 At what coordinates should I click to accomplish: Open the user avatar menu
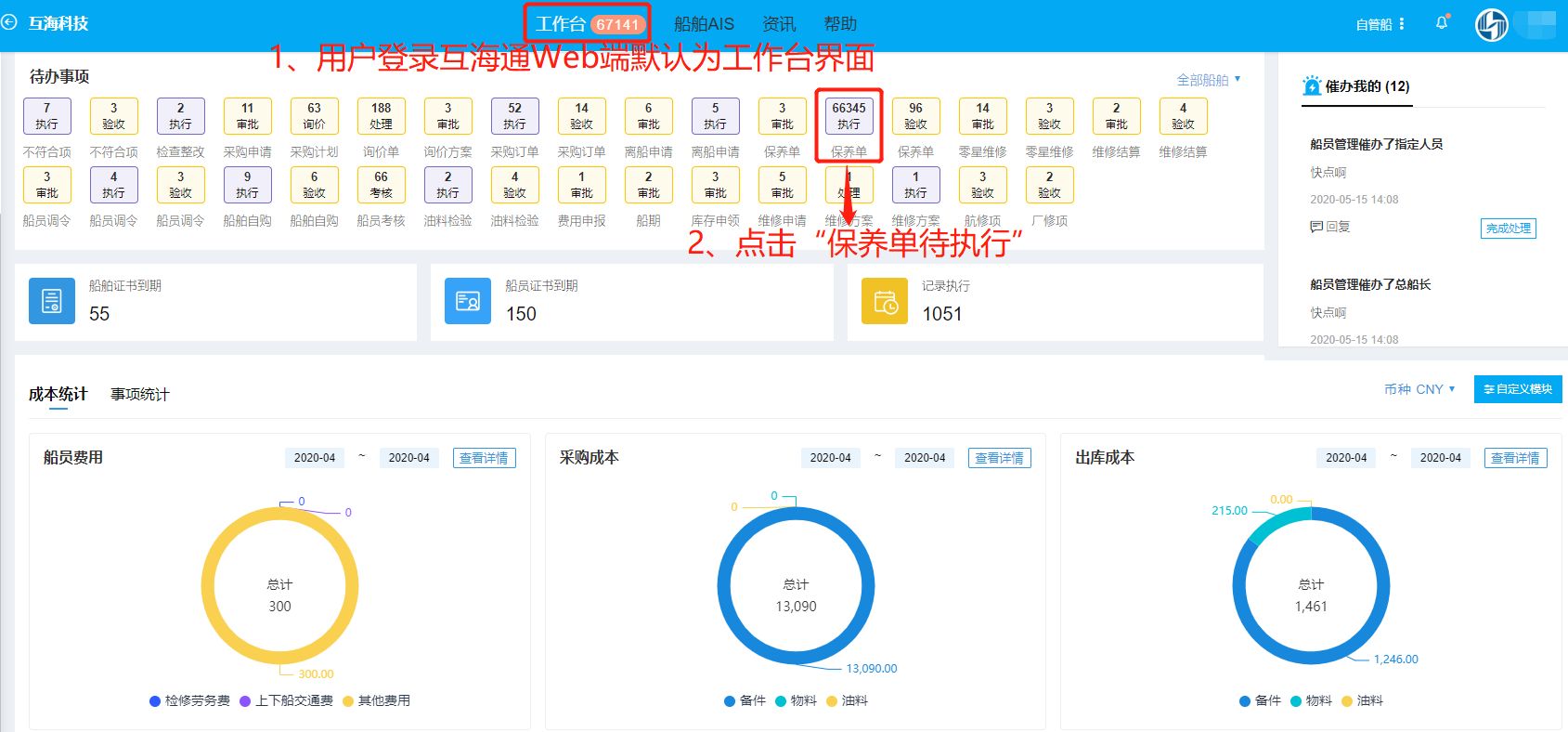click(1492, 24)
